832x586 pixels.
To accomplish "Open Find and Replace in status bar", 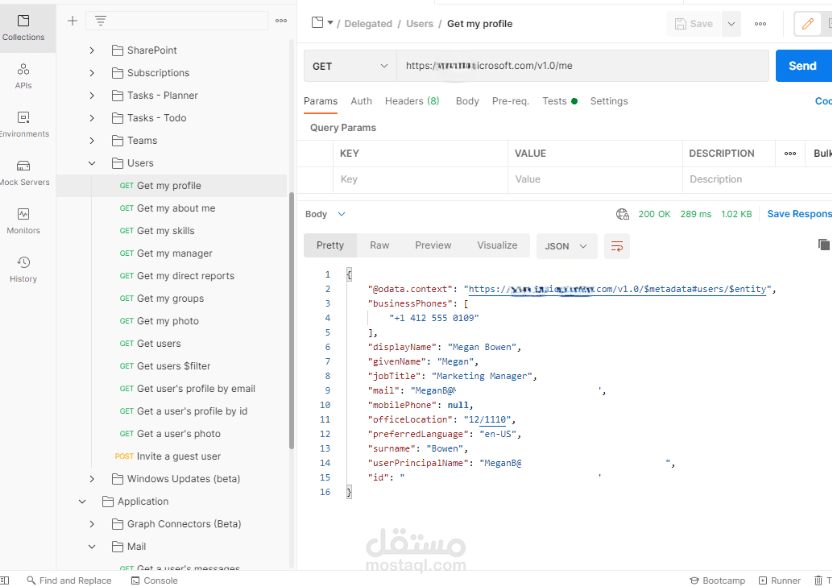I will coord(69,580).
